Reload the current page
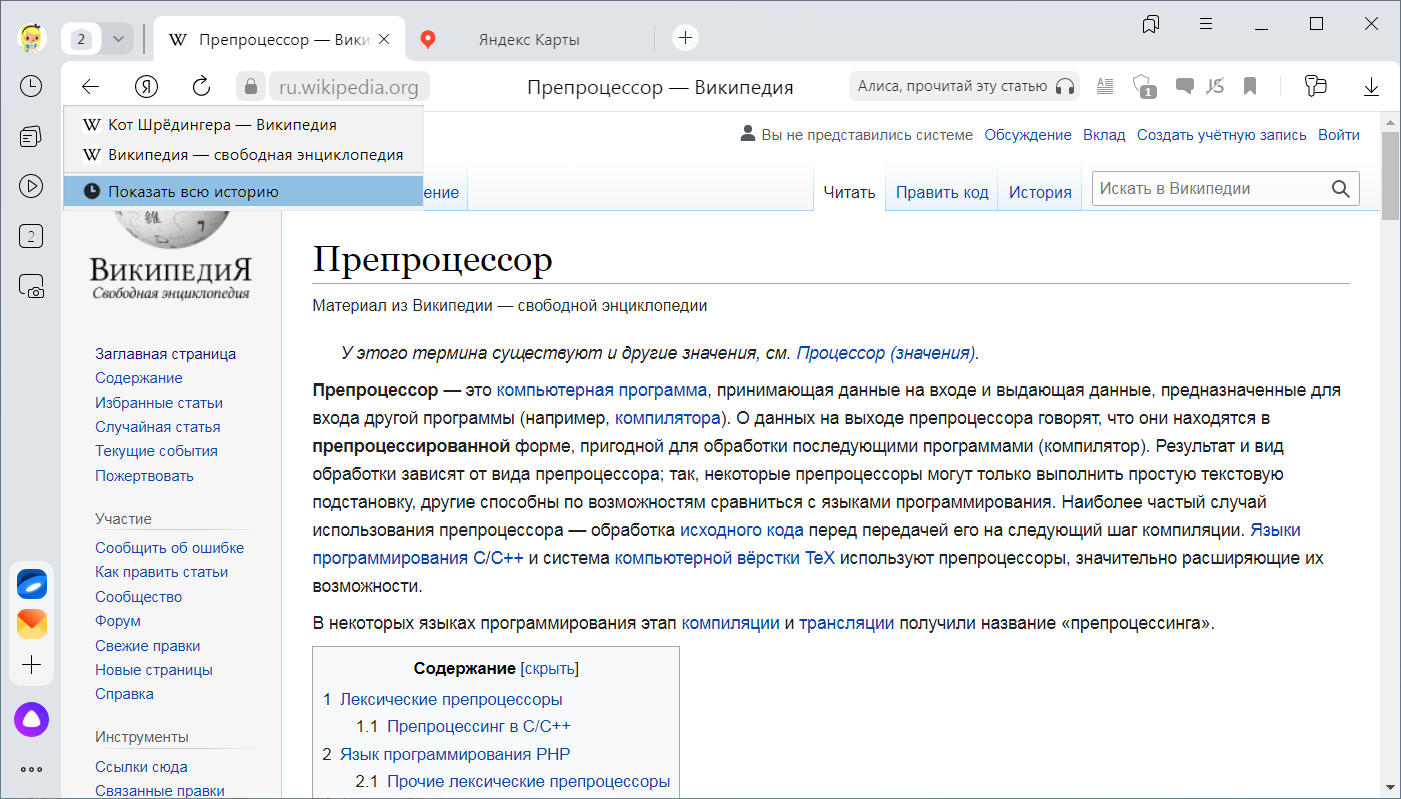1401x799 pixels. pos(201,86)
